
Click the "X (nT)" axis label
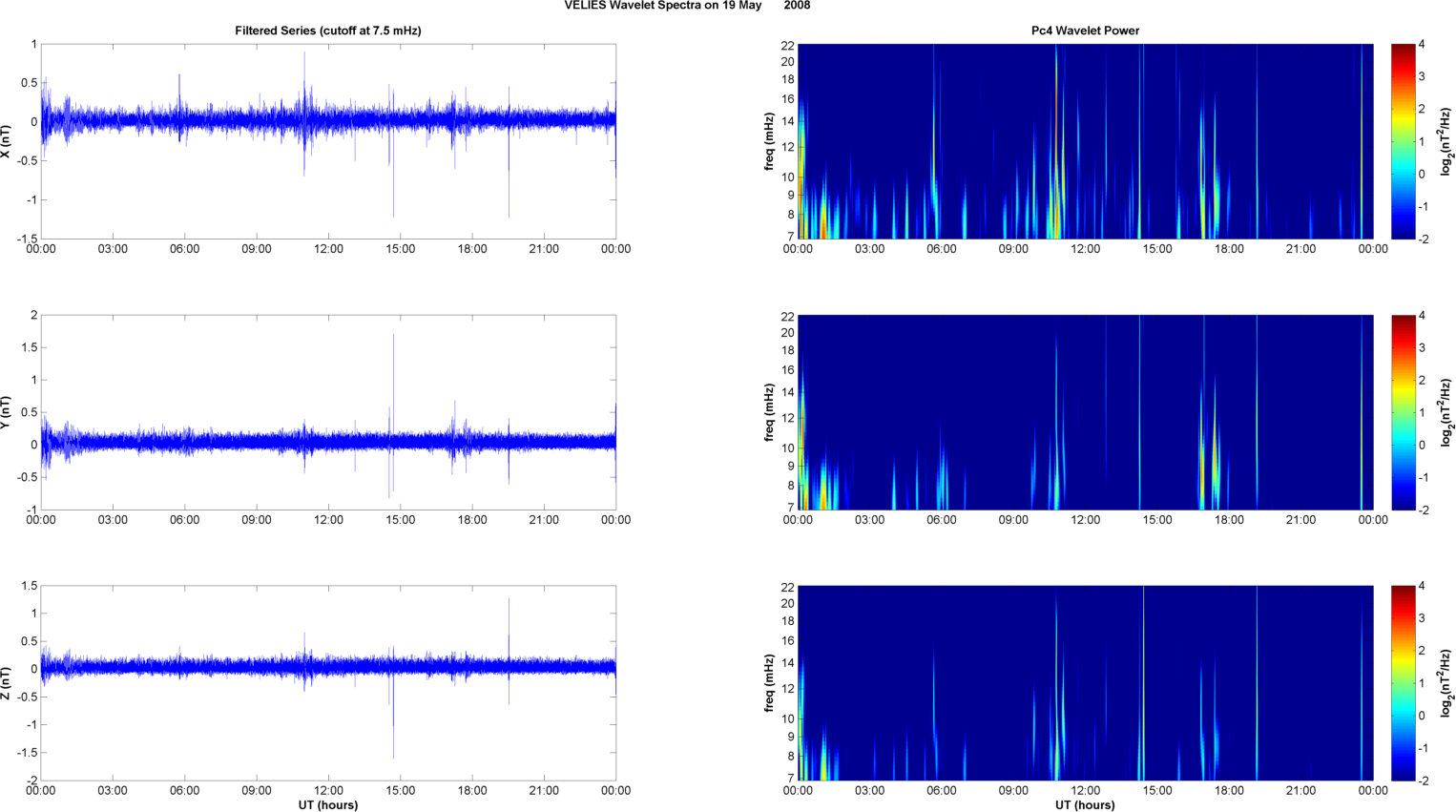click(x=6, y=141)
